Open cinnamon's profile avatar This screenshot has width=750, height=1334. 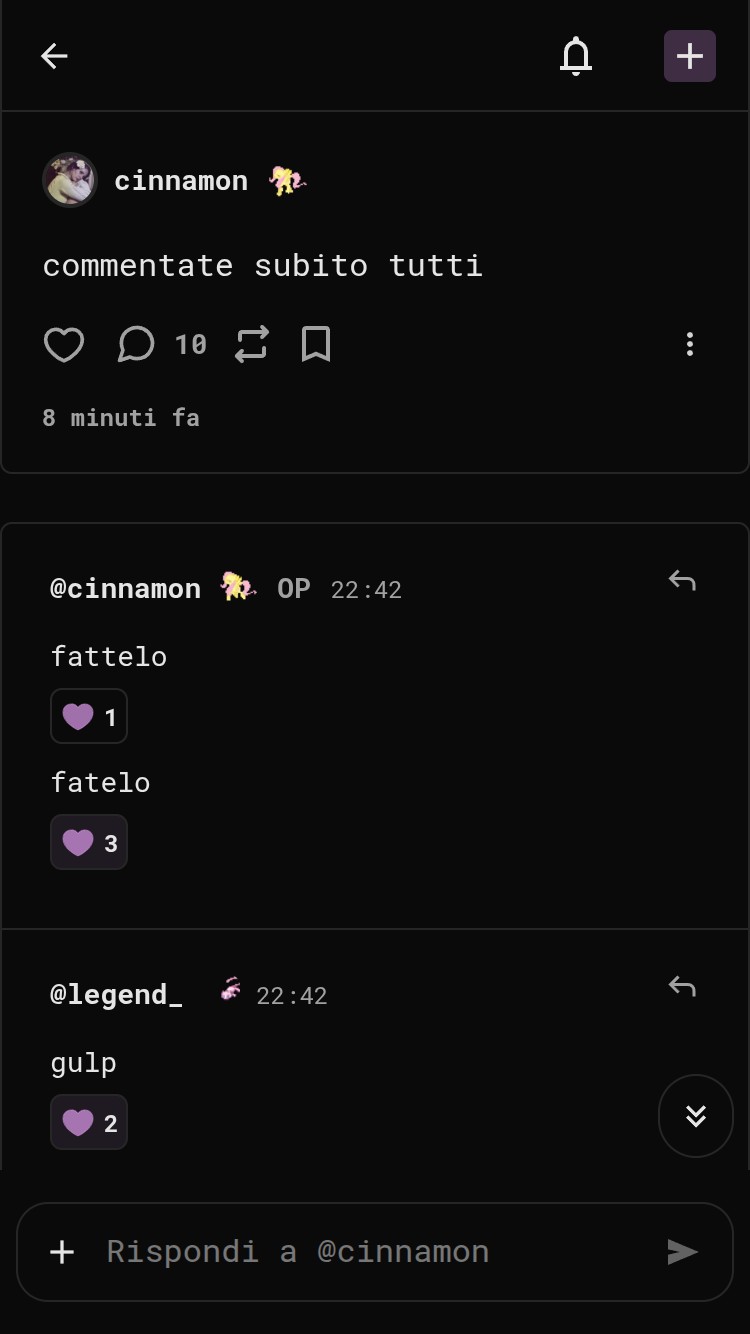click(70, 180)
